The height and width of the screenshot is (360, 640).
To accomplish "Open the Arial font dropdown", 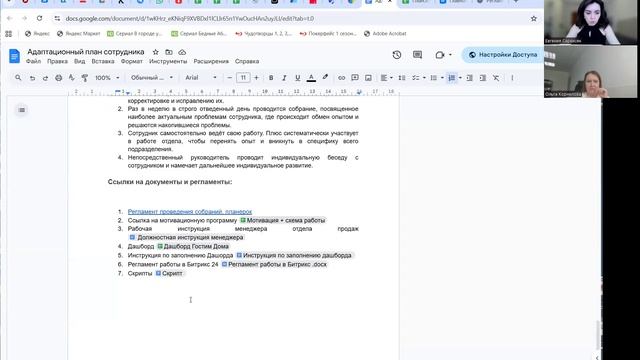I will click(x=201, y=78).
